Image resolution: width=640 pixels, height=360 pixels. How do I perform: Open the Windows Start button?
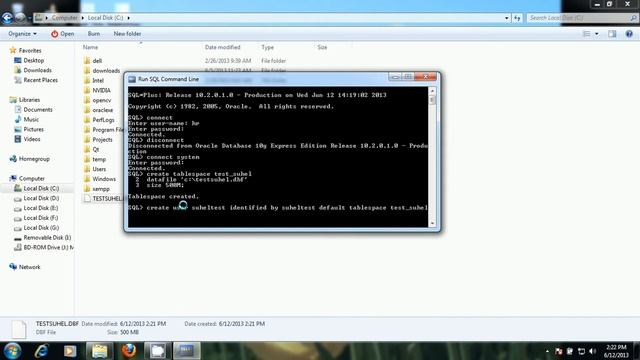tap(12, 351)
